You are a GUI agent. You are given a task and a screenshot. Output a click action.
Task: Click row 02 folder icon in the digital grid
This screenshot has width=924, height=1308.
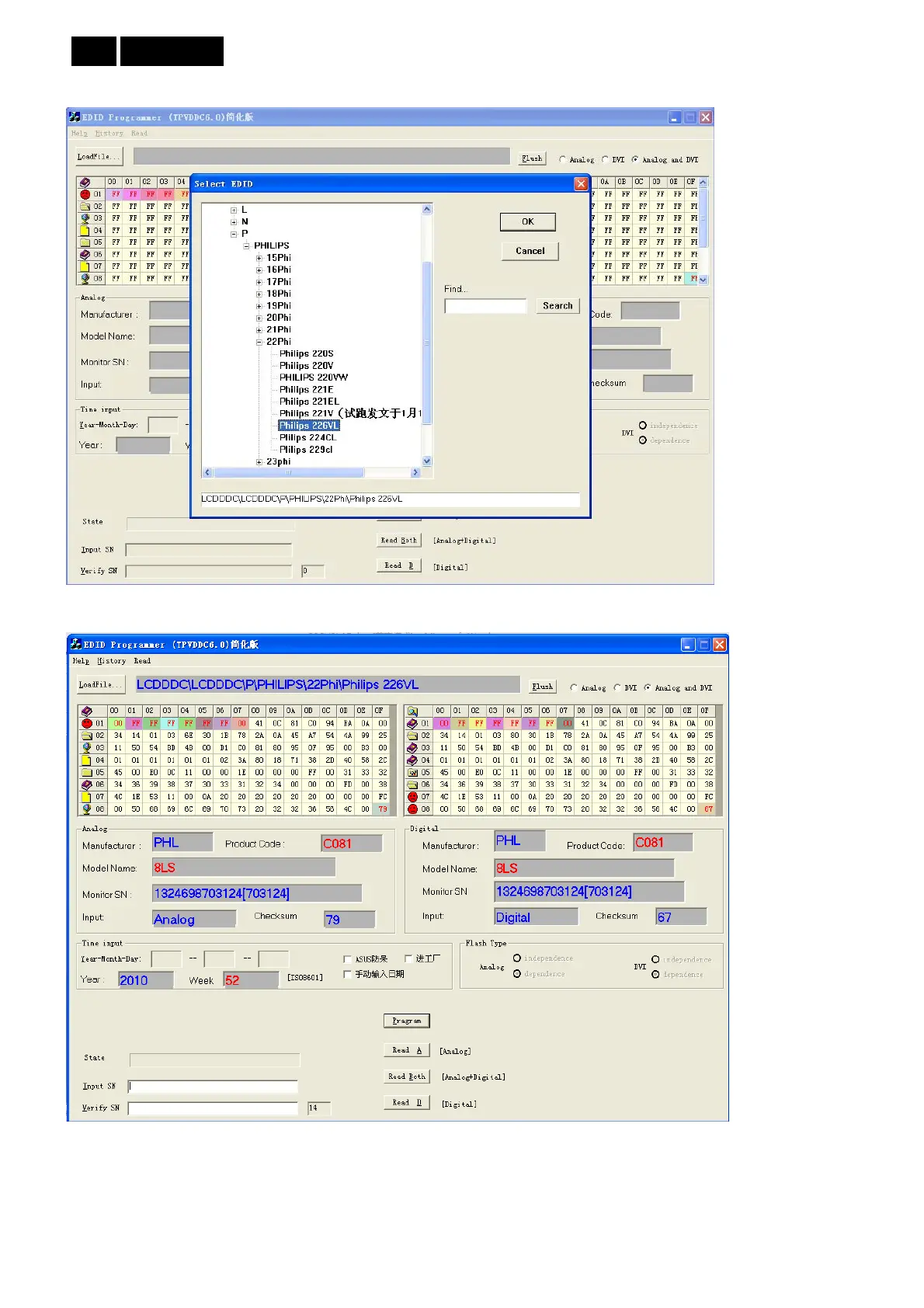tap(413, 736)
